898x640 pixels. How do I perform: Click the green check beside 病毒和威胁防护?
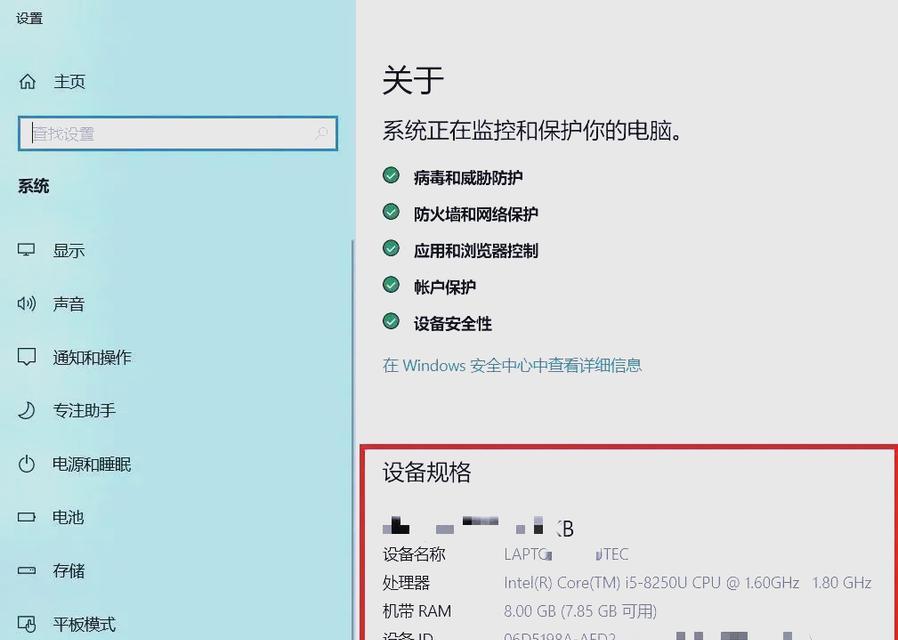click(391, 176)
